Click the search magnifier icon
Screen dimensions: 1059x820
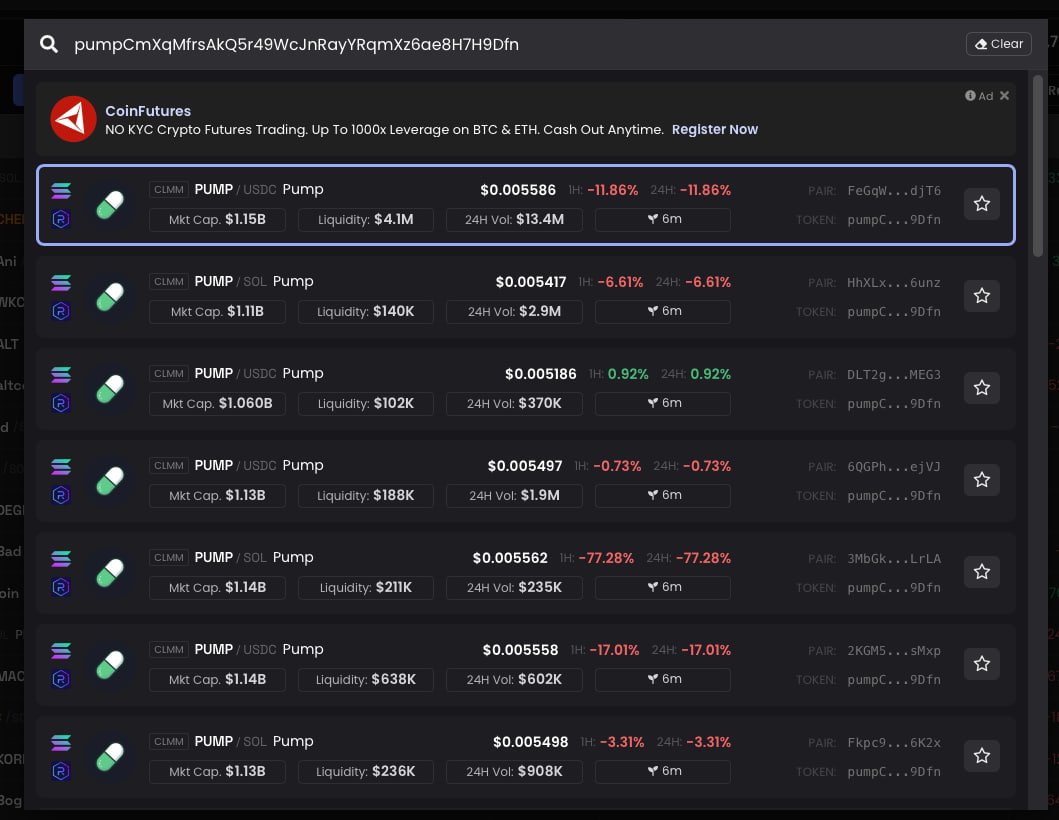[x=49, y=44]
